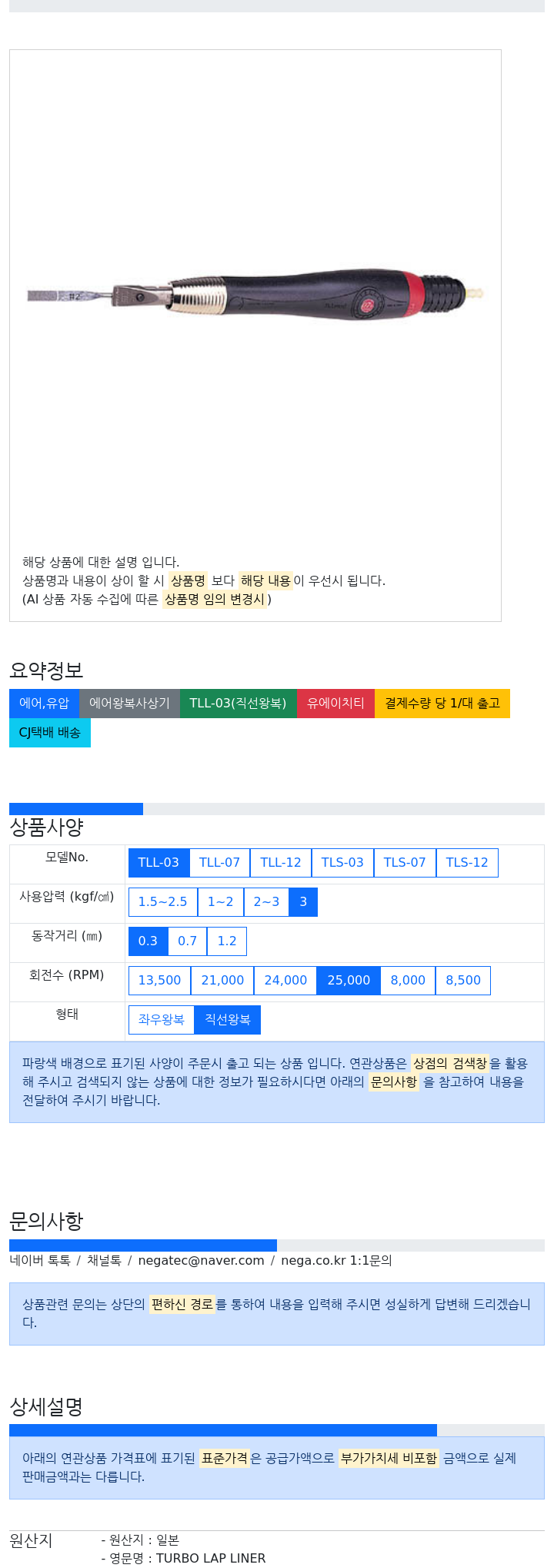The height and width of the screenshot is (1568, 554).
Task: Click the green TLL-03(직선왕복) tag
Action: tap(238, 703)
